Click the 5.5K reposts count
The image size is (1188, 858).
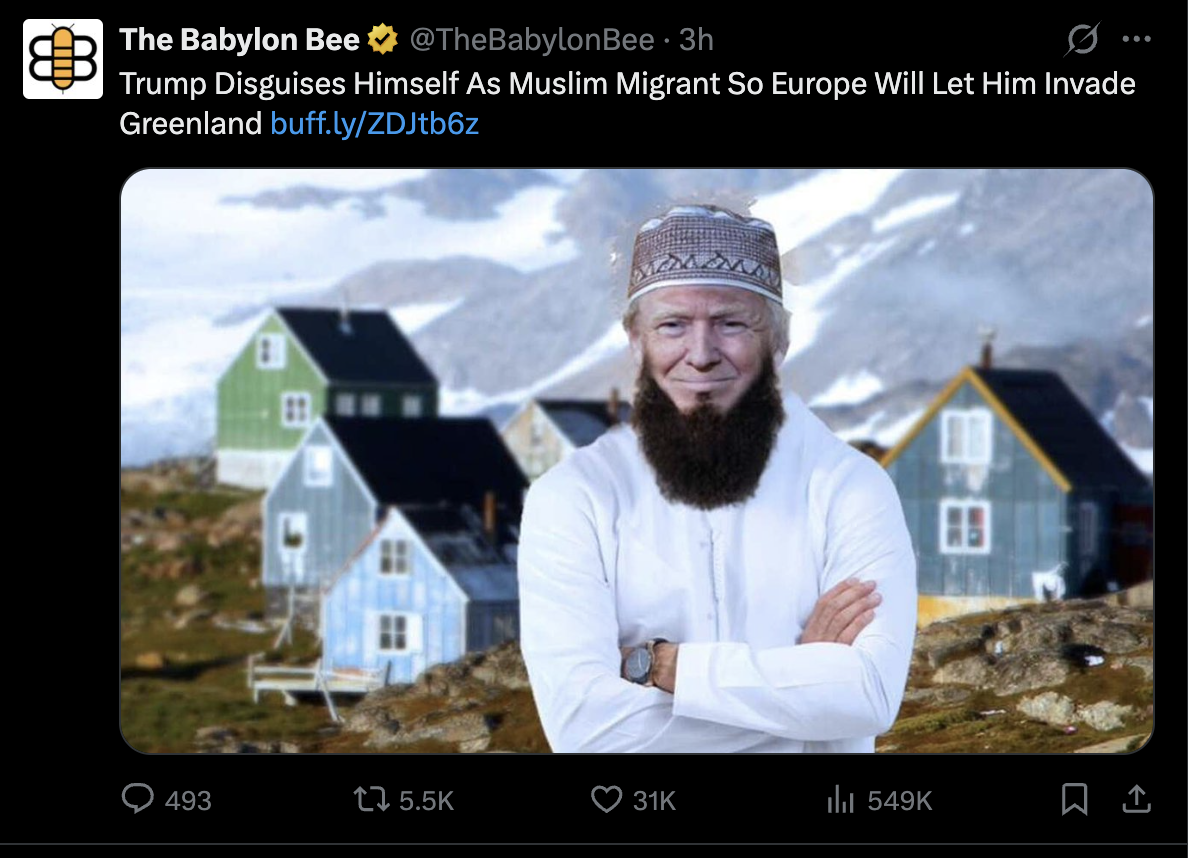[426, 800]
